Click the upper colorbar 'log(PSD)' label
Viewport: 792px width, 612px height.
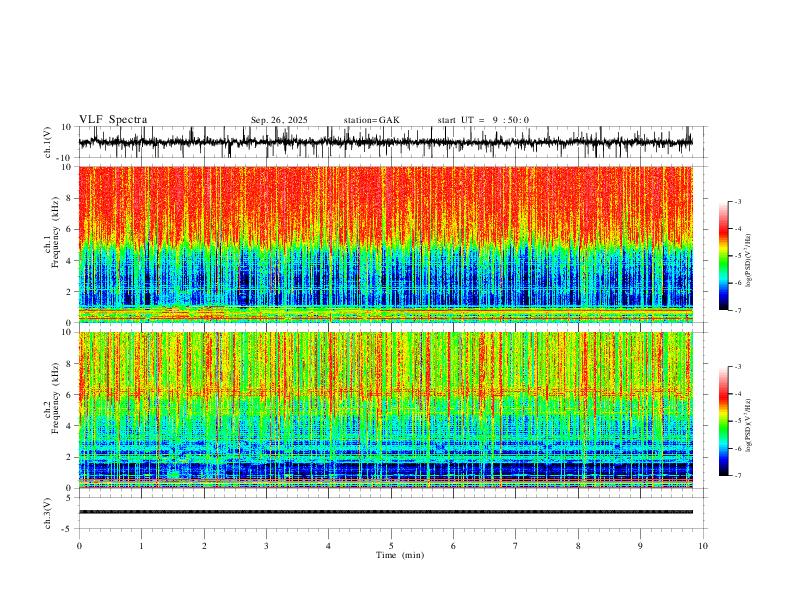click(x=749, y=260)
